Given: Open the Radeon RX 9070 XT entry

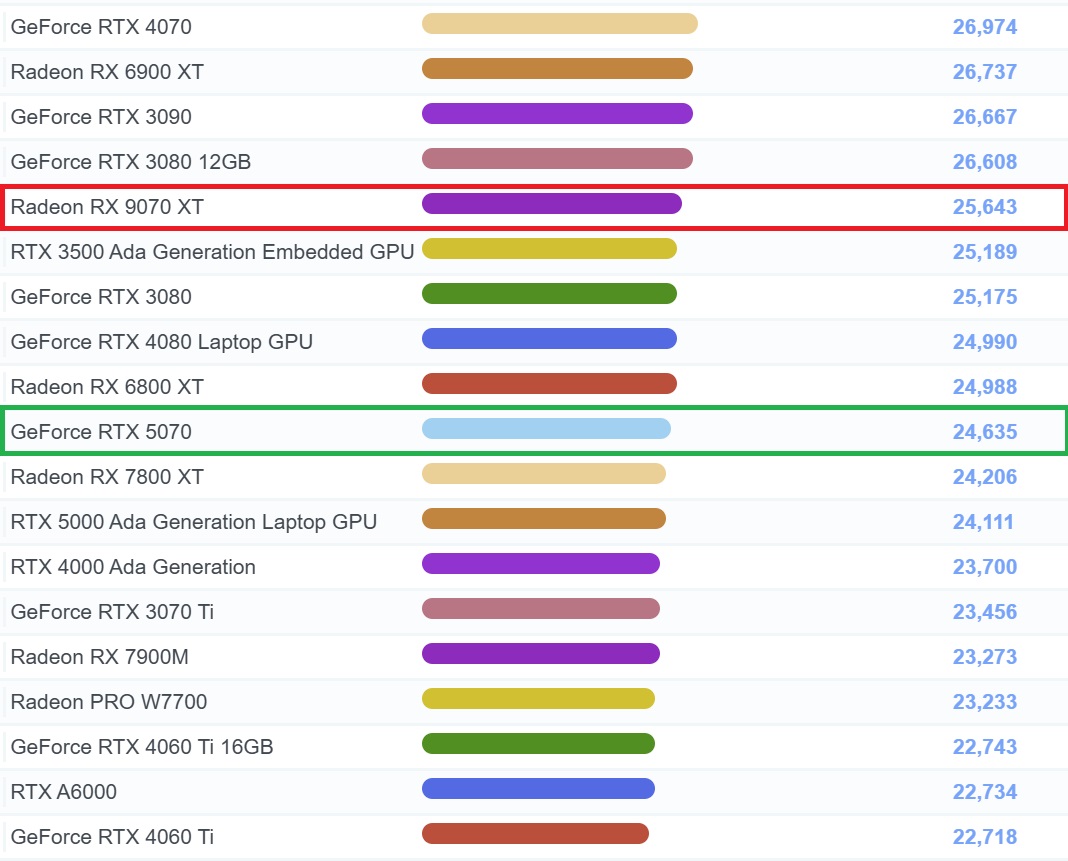Looking at the screenshot, I should pyautogui.click(x=107, y=206).
